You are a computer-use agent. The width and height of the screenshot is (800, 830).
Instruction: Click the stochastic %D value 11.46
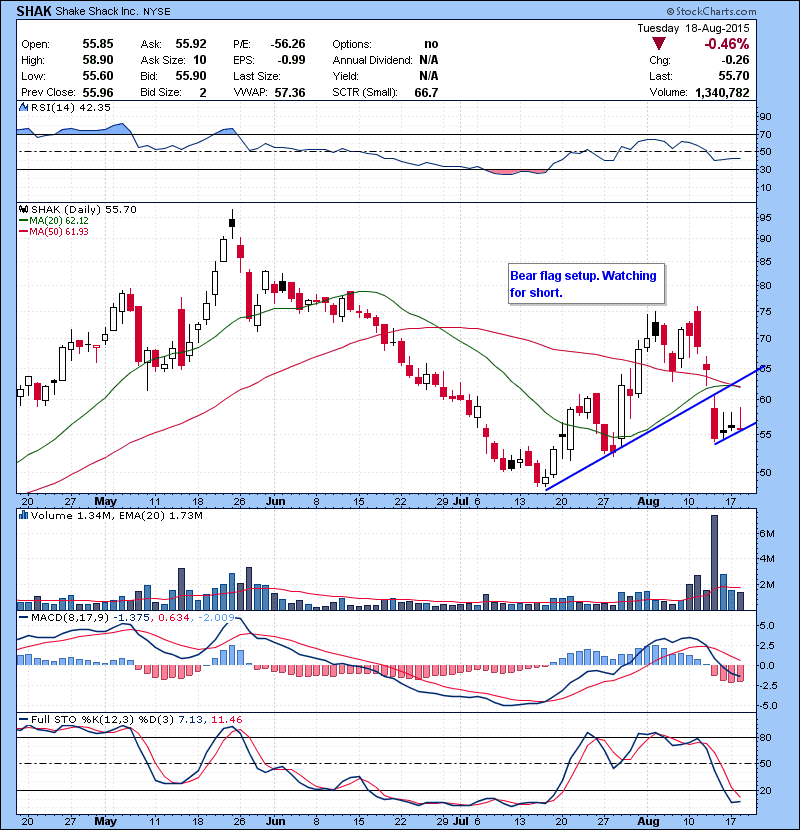tap(227, 720)
